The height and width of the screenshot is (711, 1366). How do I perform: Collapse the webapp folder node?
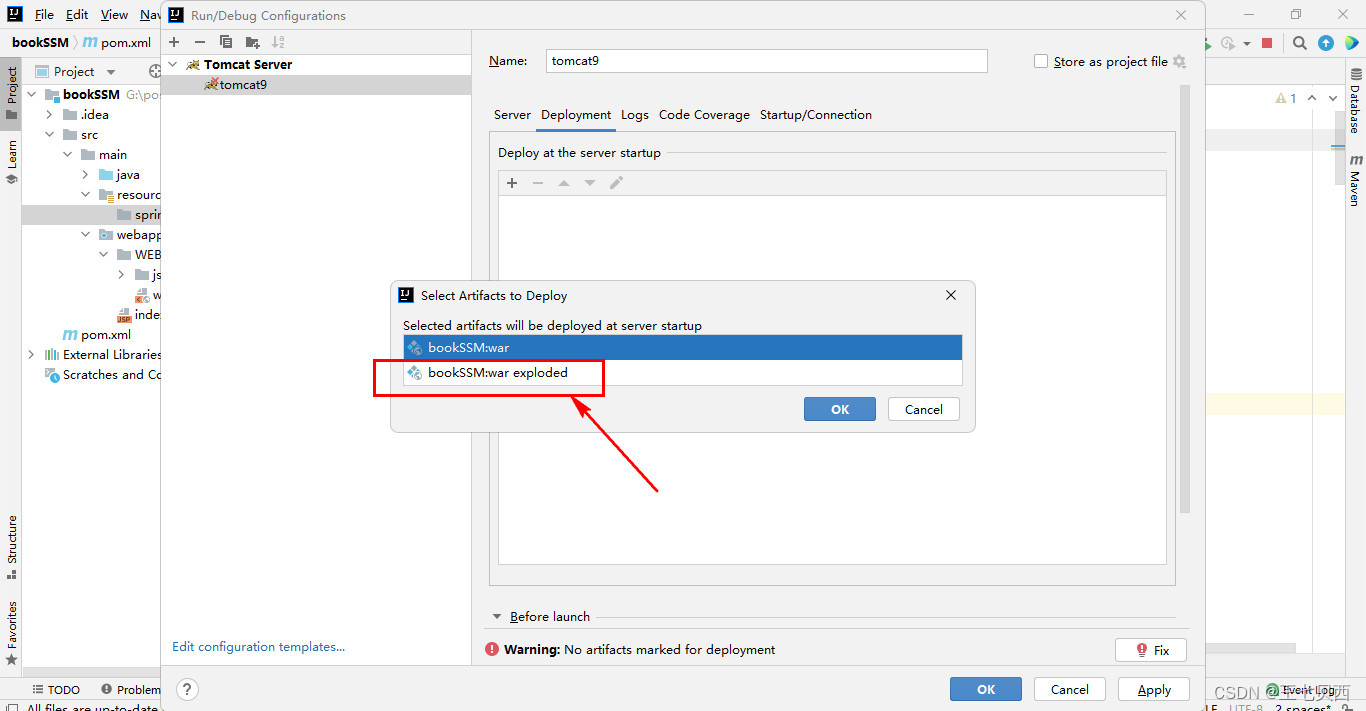pyautogui.click(x=86, y=235)
